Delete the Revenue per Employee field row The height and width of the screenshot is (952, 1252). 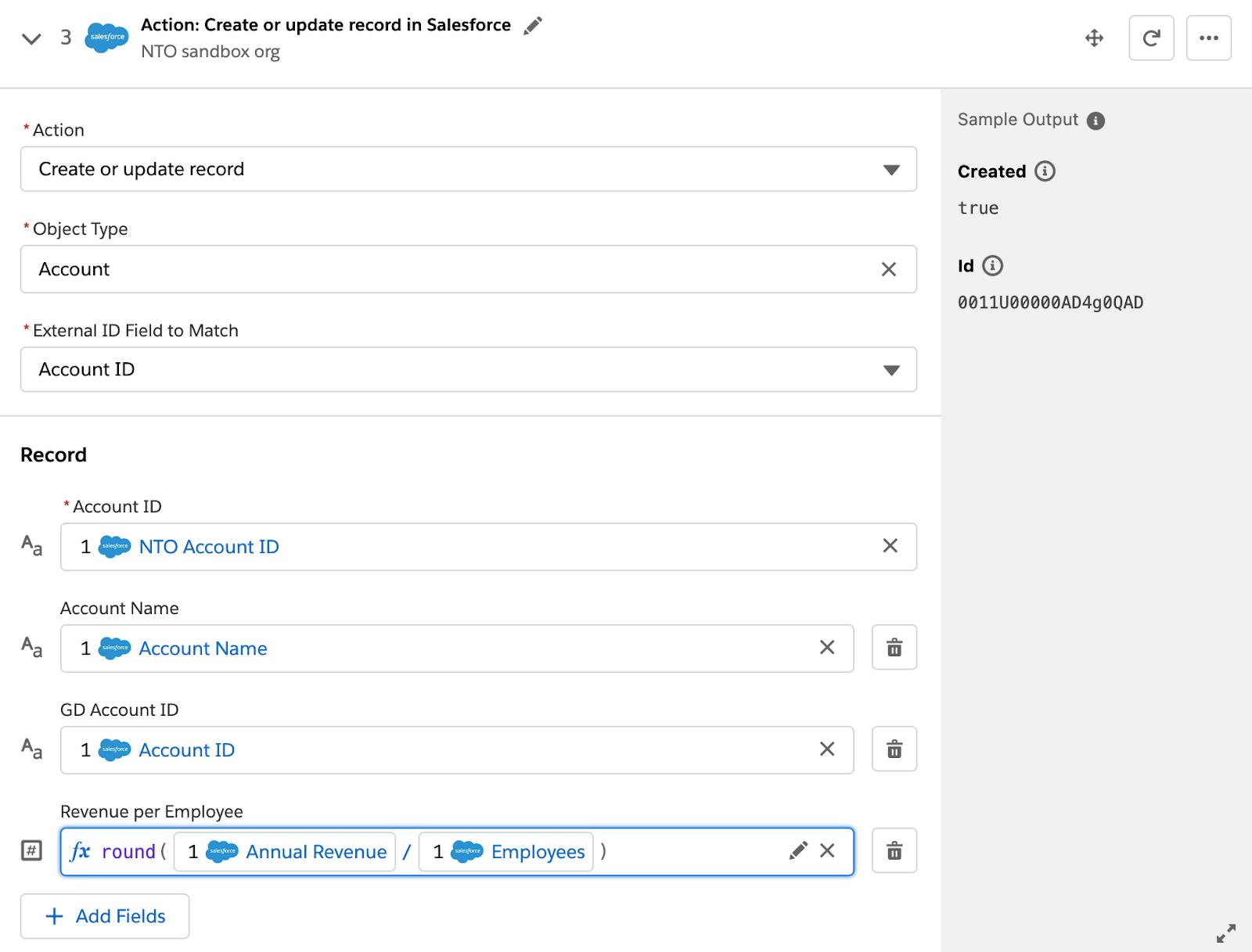point(894,851)
